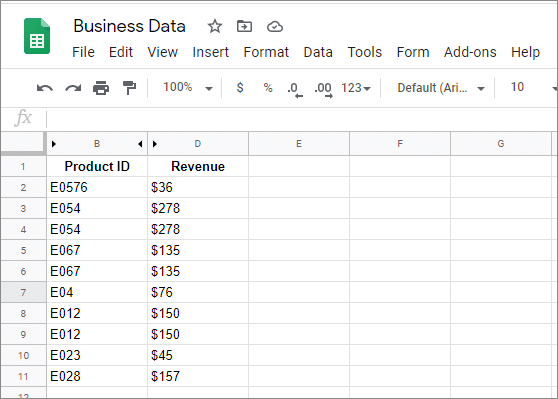Star the Business Data document
This screenshot has width=558, height=399.
point(215,26)
